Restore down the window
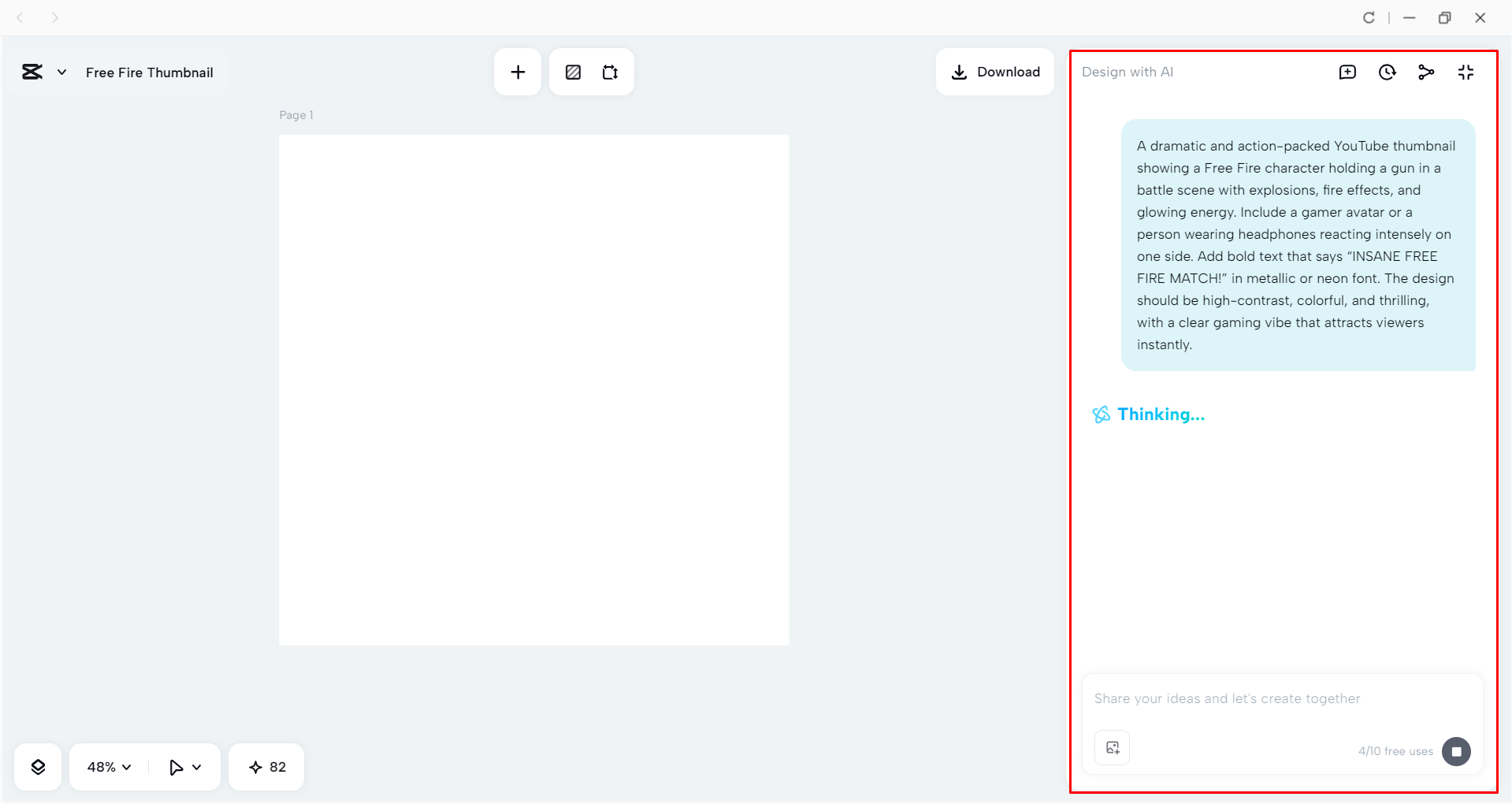 click(x=1444, y=17)
